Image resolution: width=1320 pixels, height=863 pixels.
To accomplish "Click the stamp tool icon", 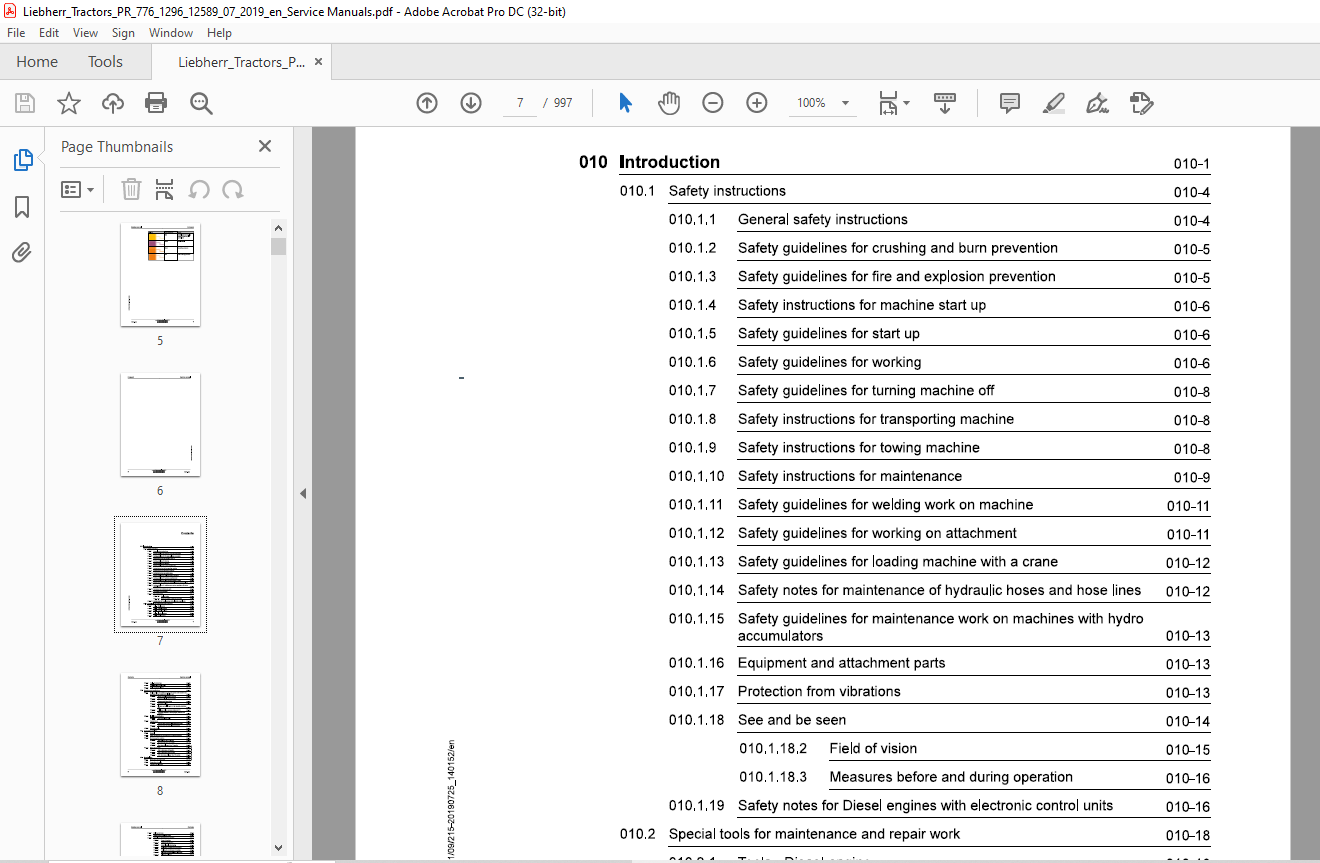I will [x=1141, y=103].
